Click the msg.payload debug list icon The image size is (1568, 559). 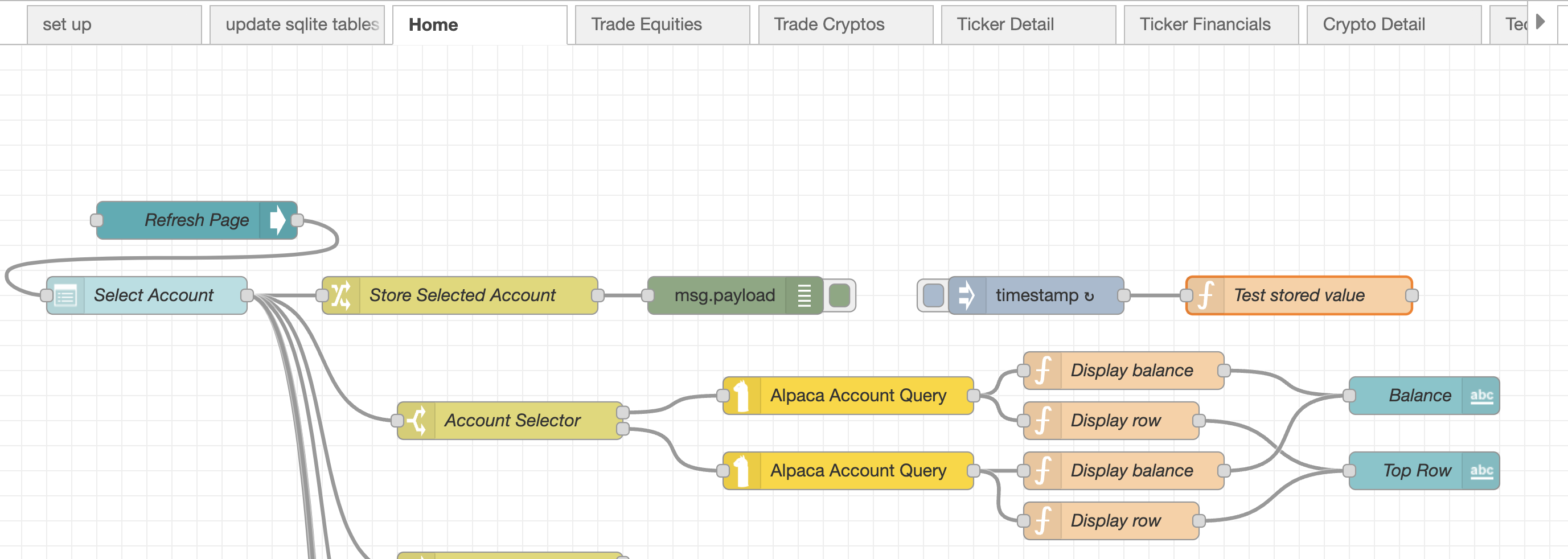(804, 295)
